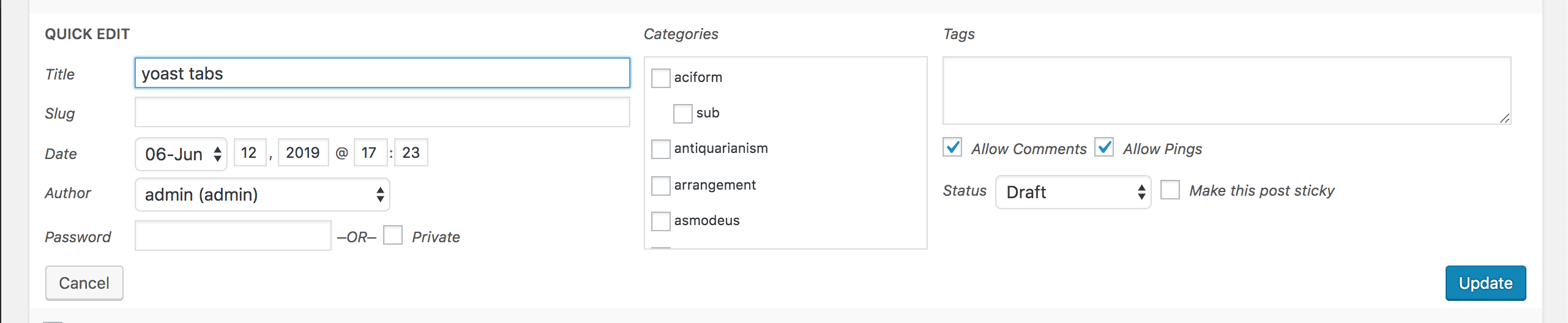
Task: Click the year field showing 2019
Action: (303, 152)
